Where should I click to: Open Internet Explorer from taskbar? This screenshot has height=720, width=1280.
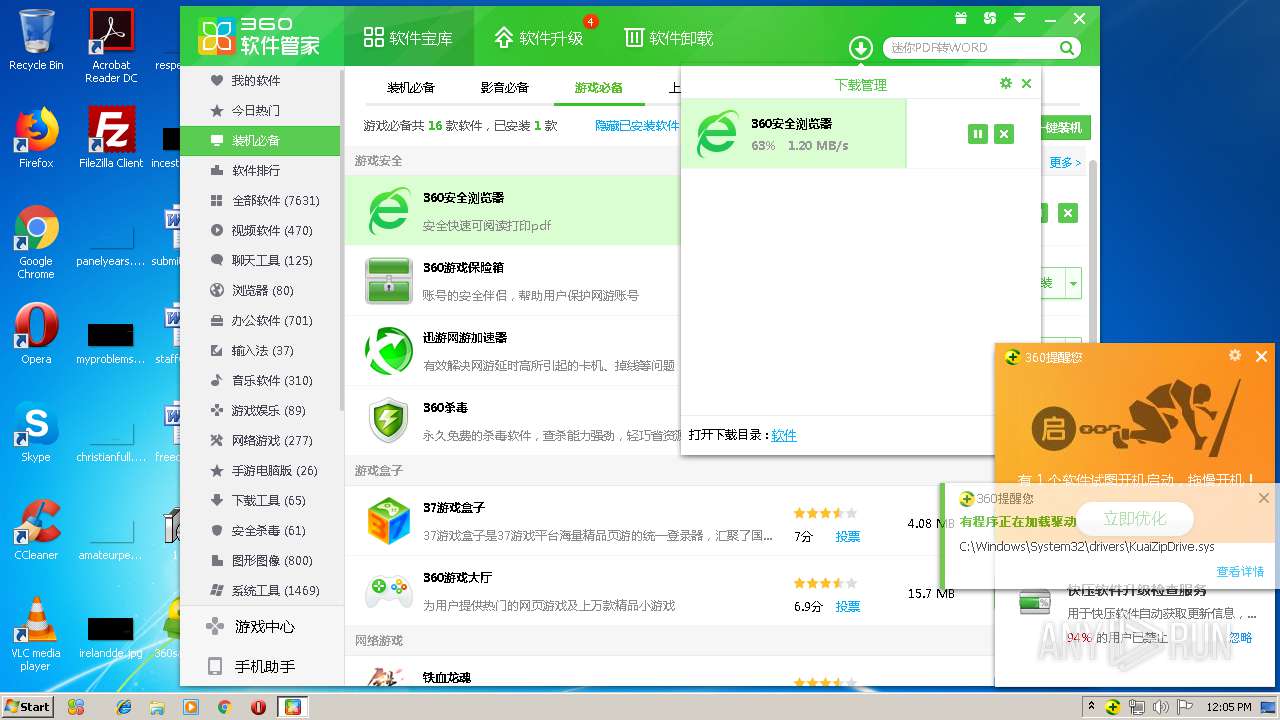[x=124, y=706]
